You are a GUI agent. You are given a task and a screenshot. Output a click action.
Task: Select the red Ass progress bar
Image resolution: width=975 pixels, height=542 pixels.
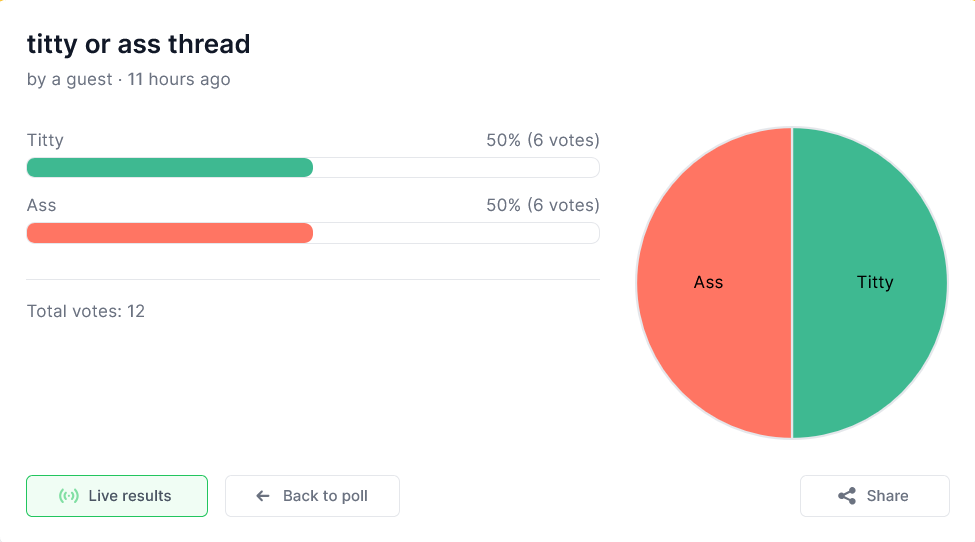click(x=170, y=233)
